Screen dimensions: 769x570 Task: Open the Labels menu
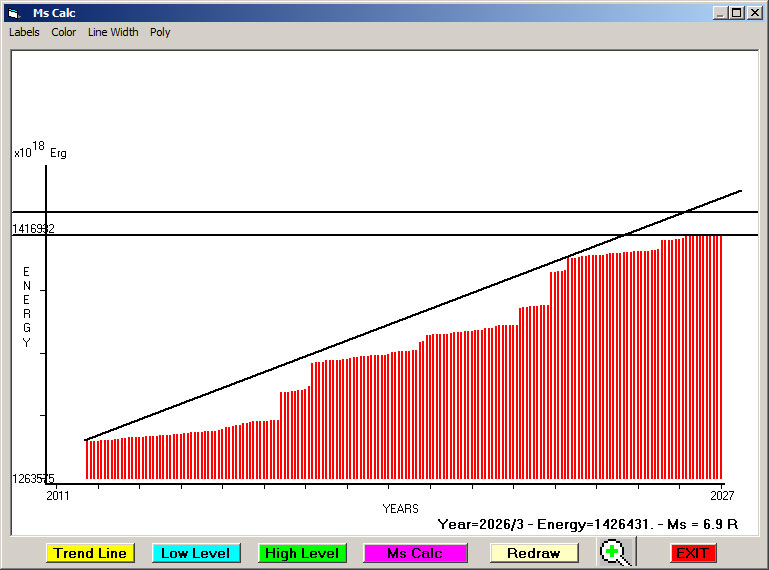pyautogui.click(x=24, y=32)
